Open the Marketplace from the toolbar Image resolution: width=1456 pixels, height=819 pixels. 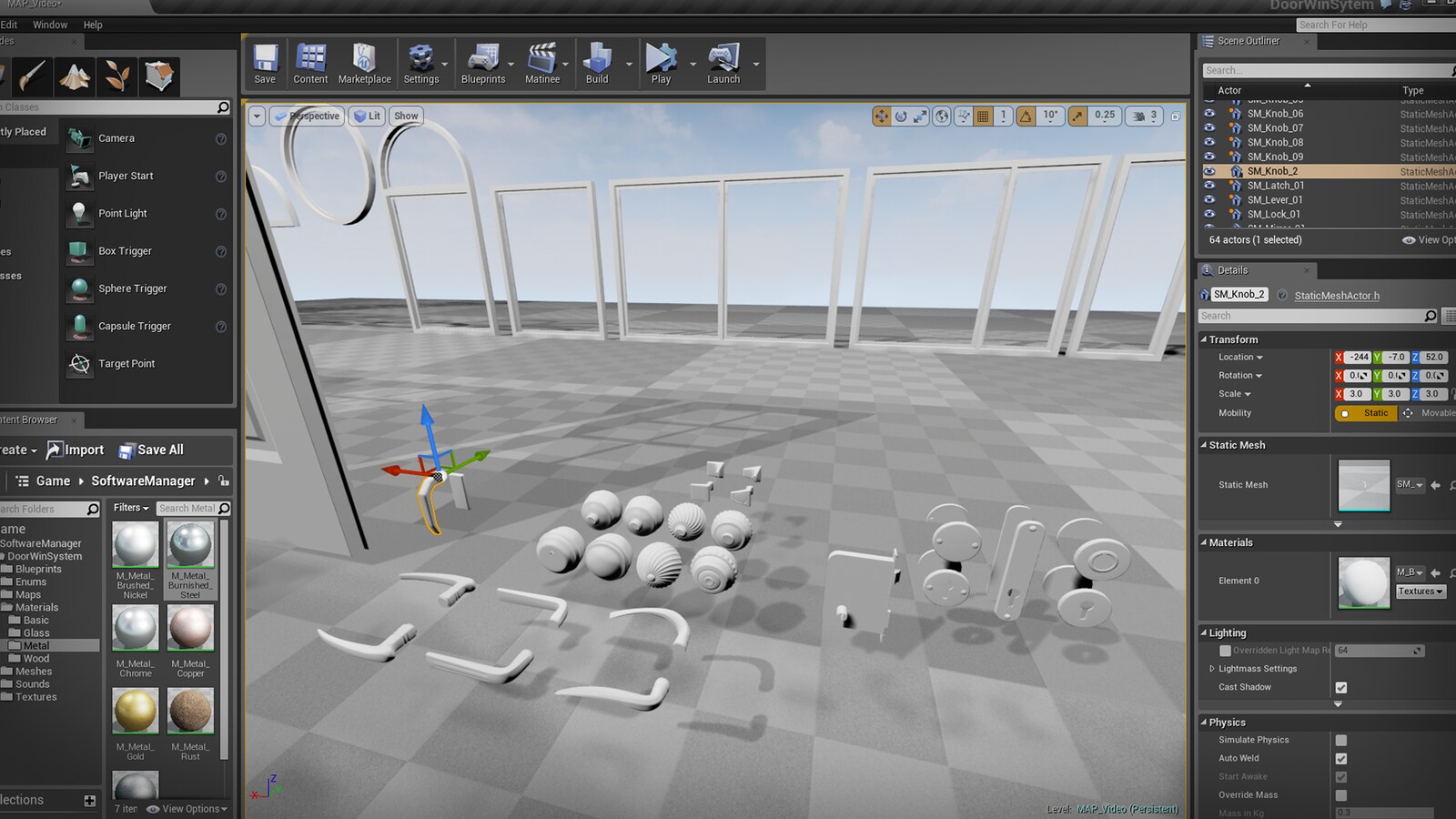[x=364, y=59]
